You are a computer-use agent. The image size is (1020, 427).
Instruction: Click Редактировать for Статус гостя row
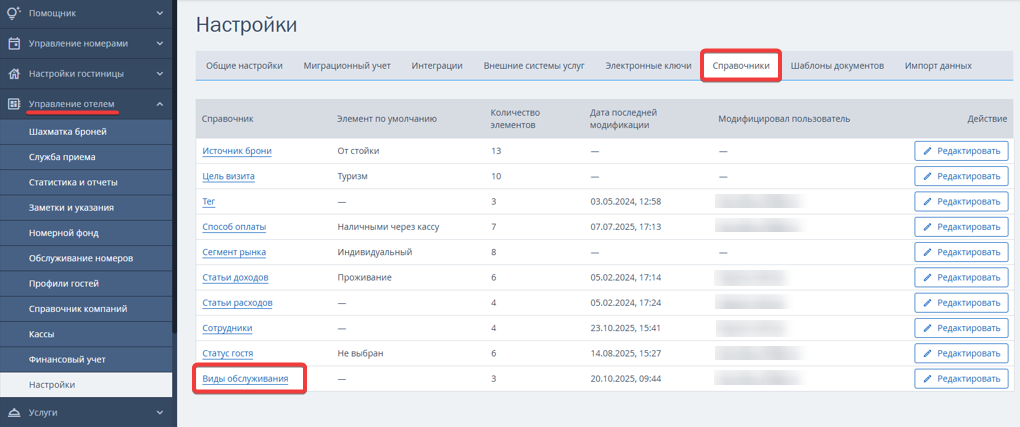coord(961,353)
